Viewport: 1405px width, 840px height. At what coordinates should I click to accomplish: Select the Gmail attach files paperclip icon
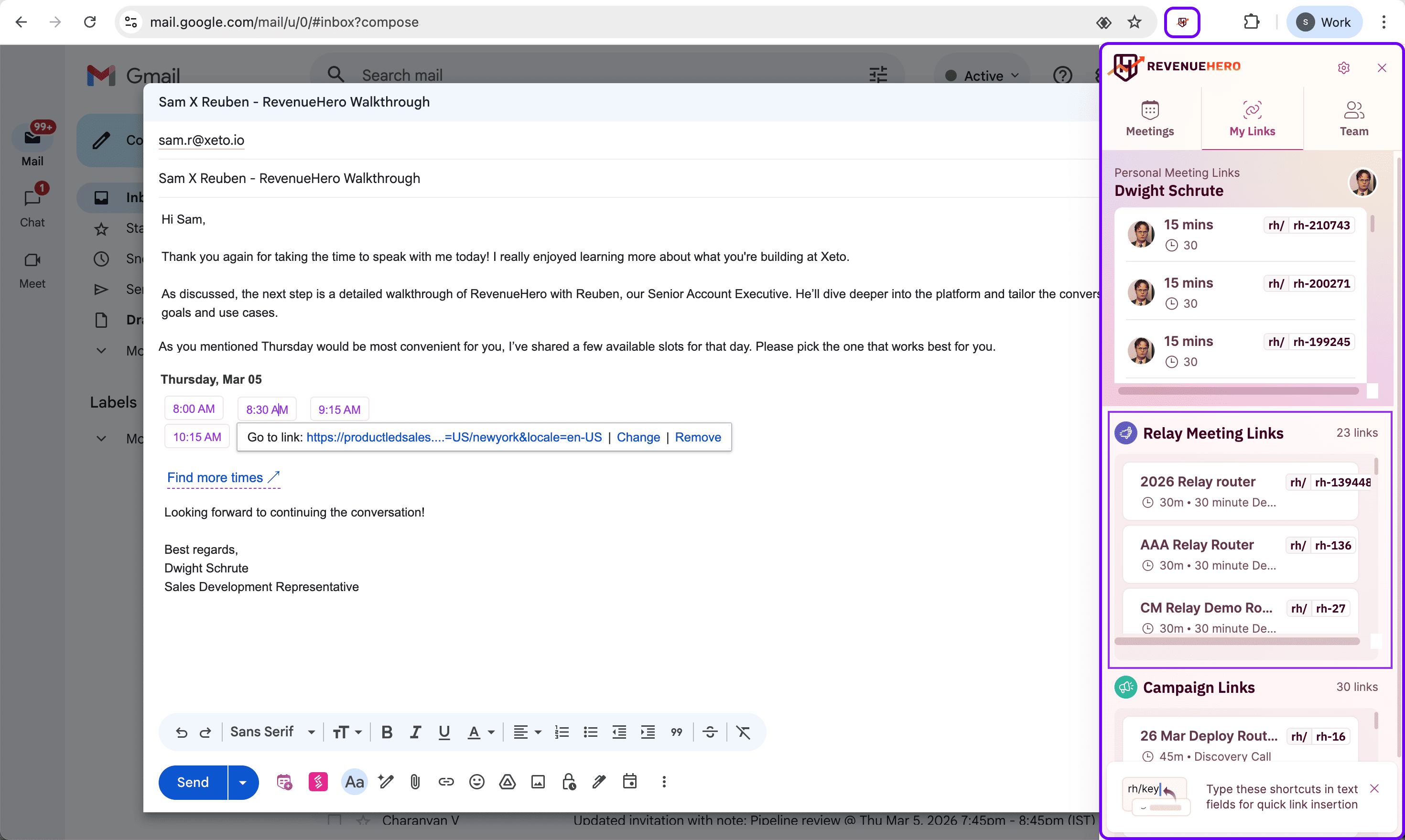coord(415,782)
